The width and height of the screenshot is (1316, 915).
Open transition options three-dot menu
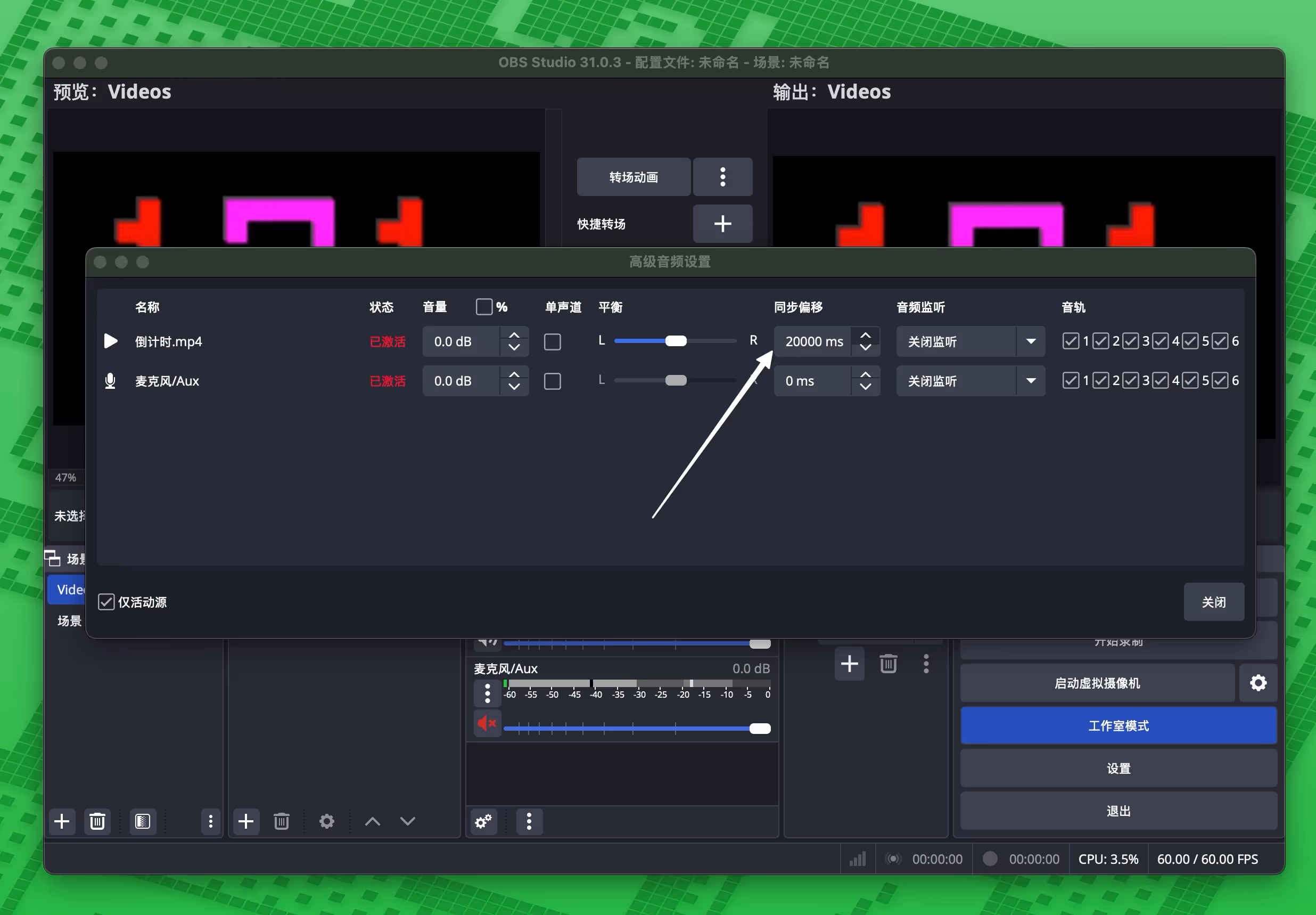click(x=722, y=177)
